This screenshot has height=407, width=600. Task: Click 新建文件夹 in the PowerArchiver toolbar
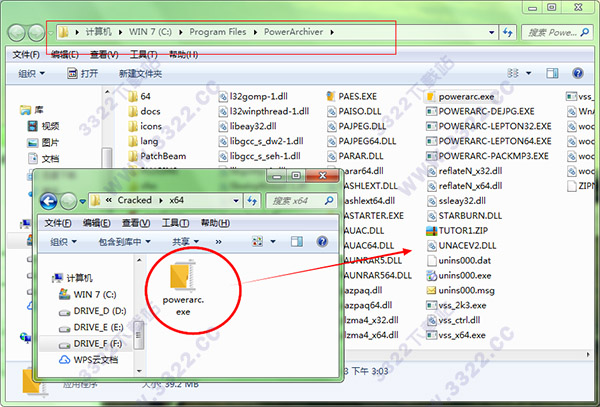click(x=140, y=73)
